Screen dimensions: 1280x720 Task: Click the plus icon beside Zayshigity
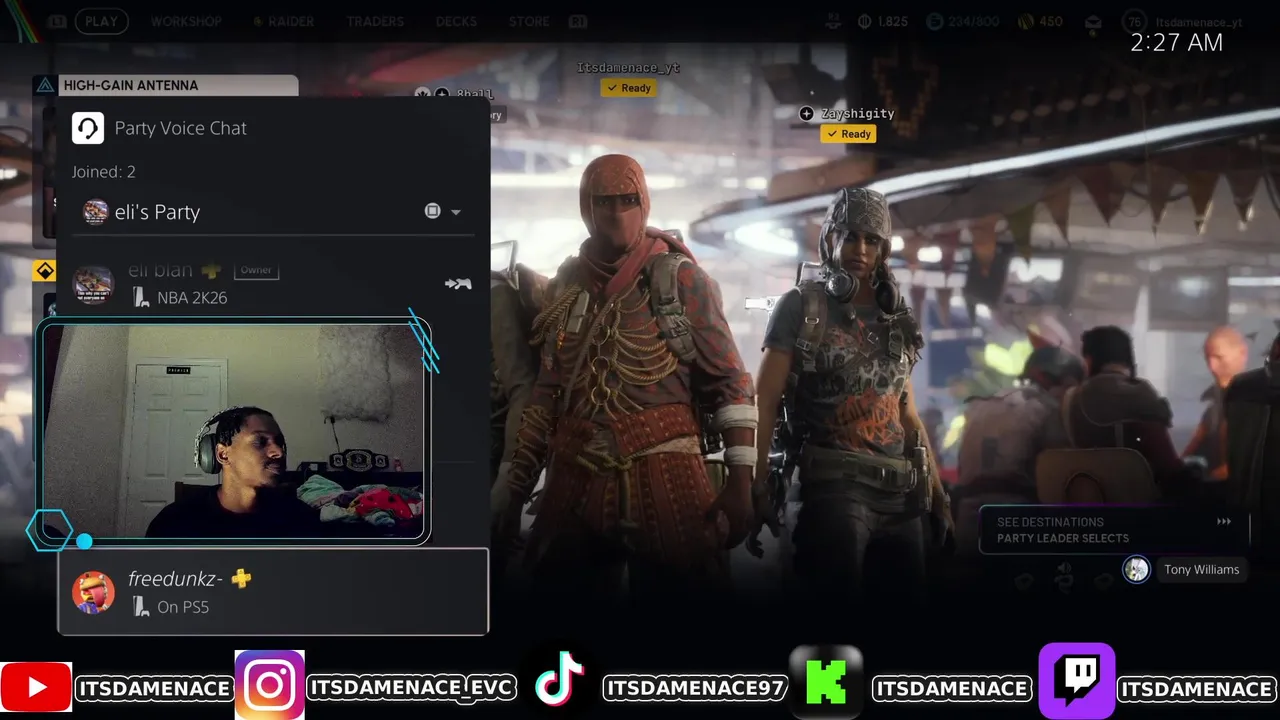point(807,114)
